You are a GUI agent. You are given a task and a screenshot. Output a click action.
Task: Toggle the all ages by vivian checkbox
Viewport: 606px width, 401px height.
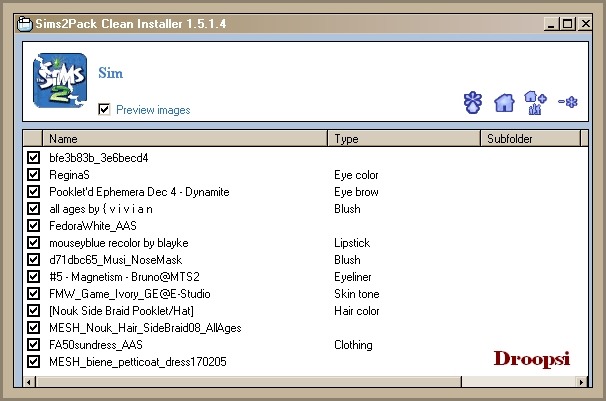(34, 208)
